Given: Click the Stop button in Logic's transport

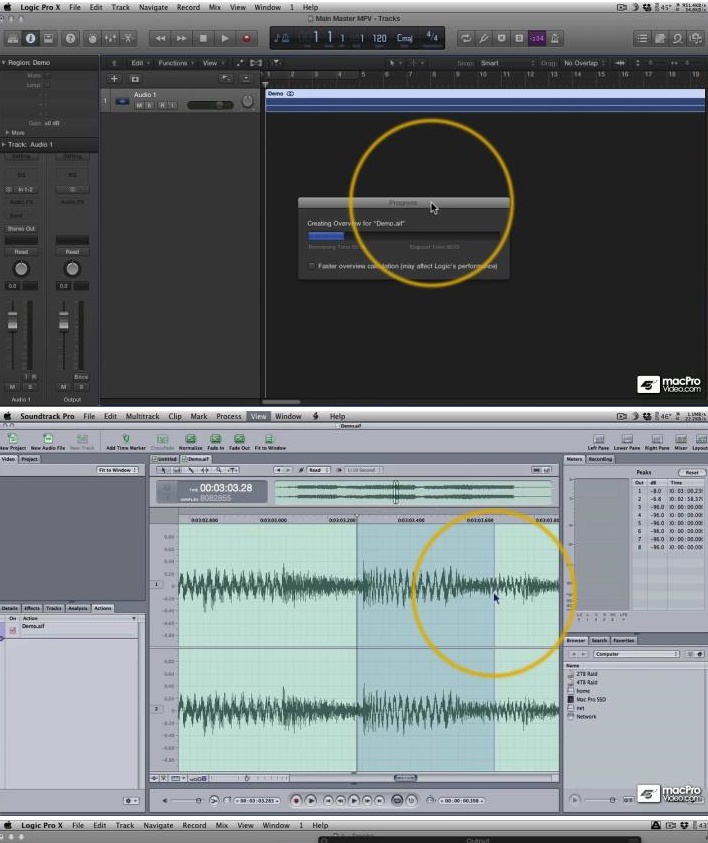Looking at the screenshot, I should pyautogui.click(x=203, y=38).
